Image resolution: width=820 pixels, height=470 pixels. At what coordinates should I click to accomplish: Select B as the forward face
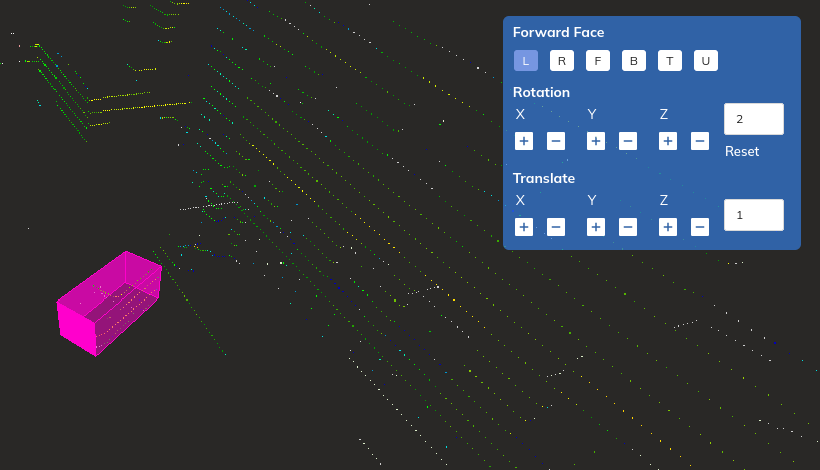coord(633,61)
